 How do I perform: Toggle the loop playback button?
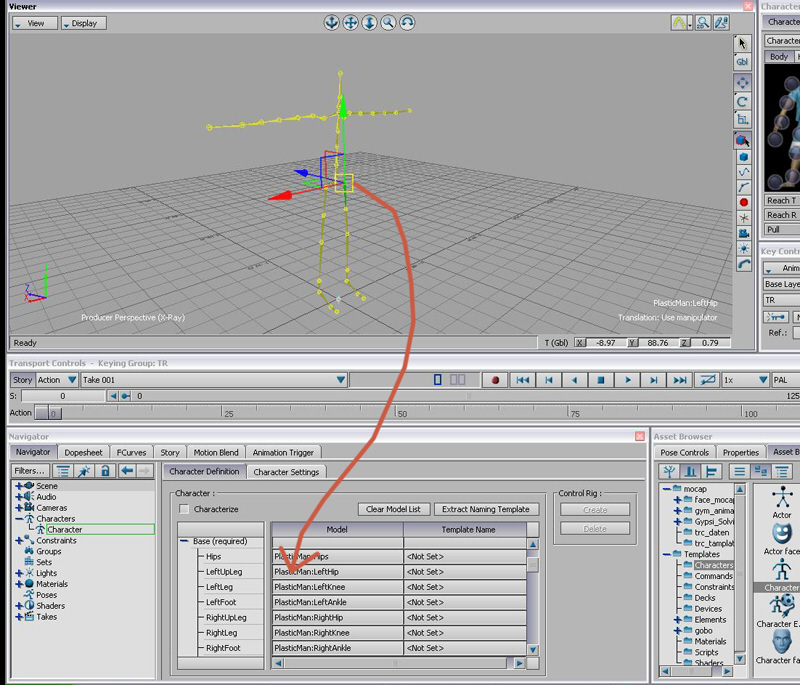[708, 380]
